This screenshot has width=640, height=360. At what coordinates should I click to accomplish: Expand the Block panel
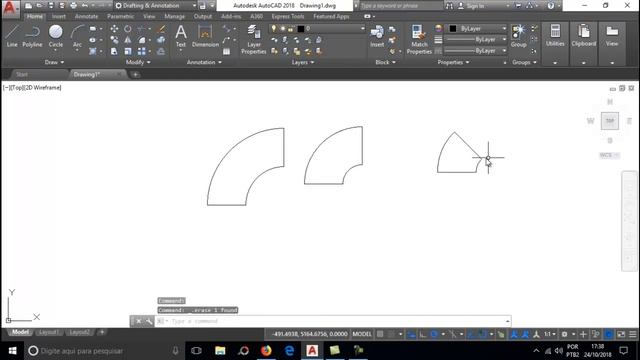[385, 62]
